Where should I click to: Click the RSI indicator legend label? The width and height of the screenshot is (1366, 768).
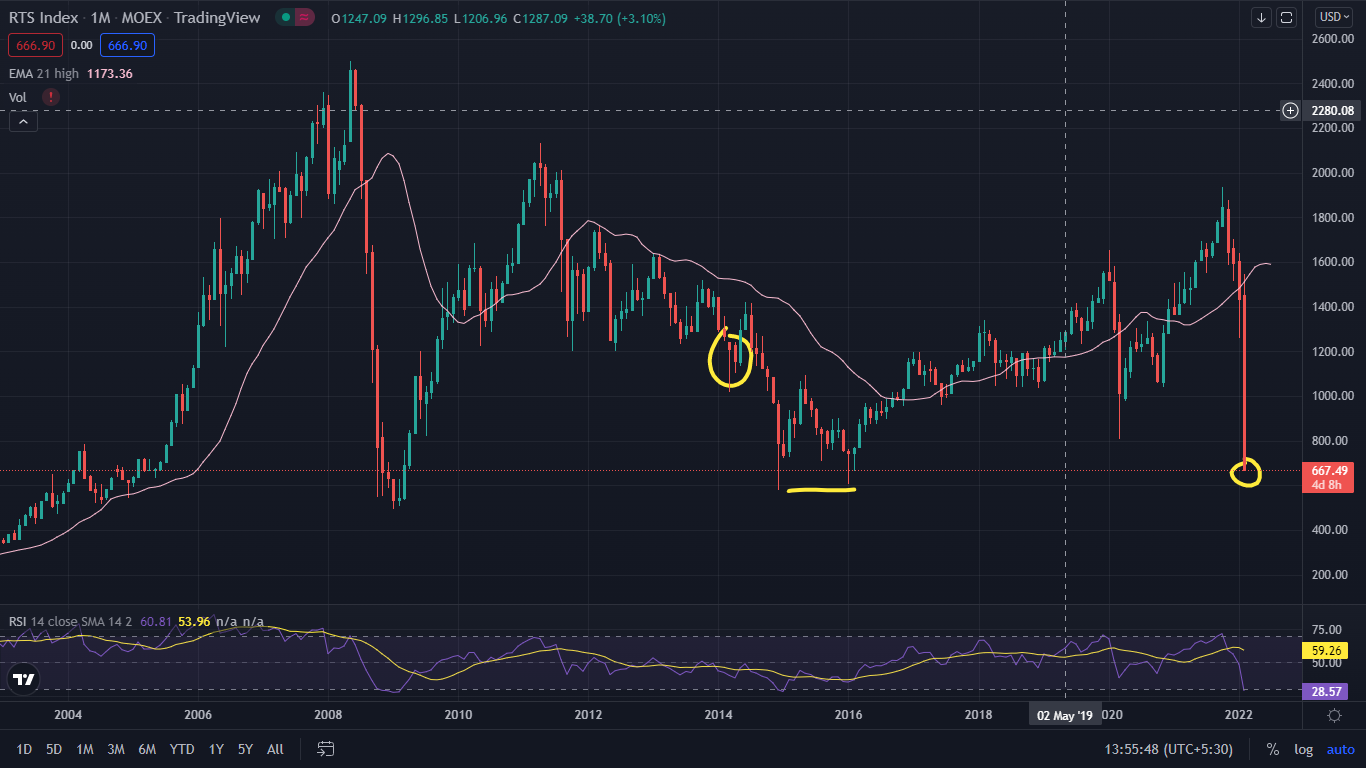18,622
